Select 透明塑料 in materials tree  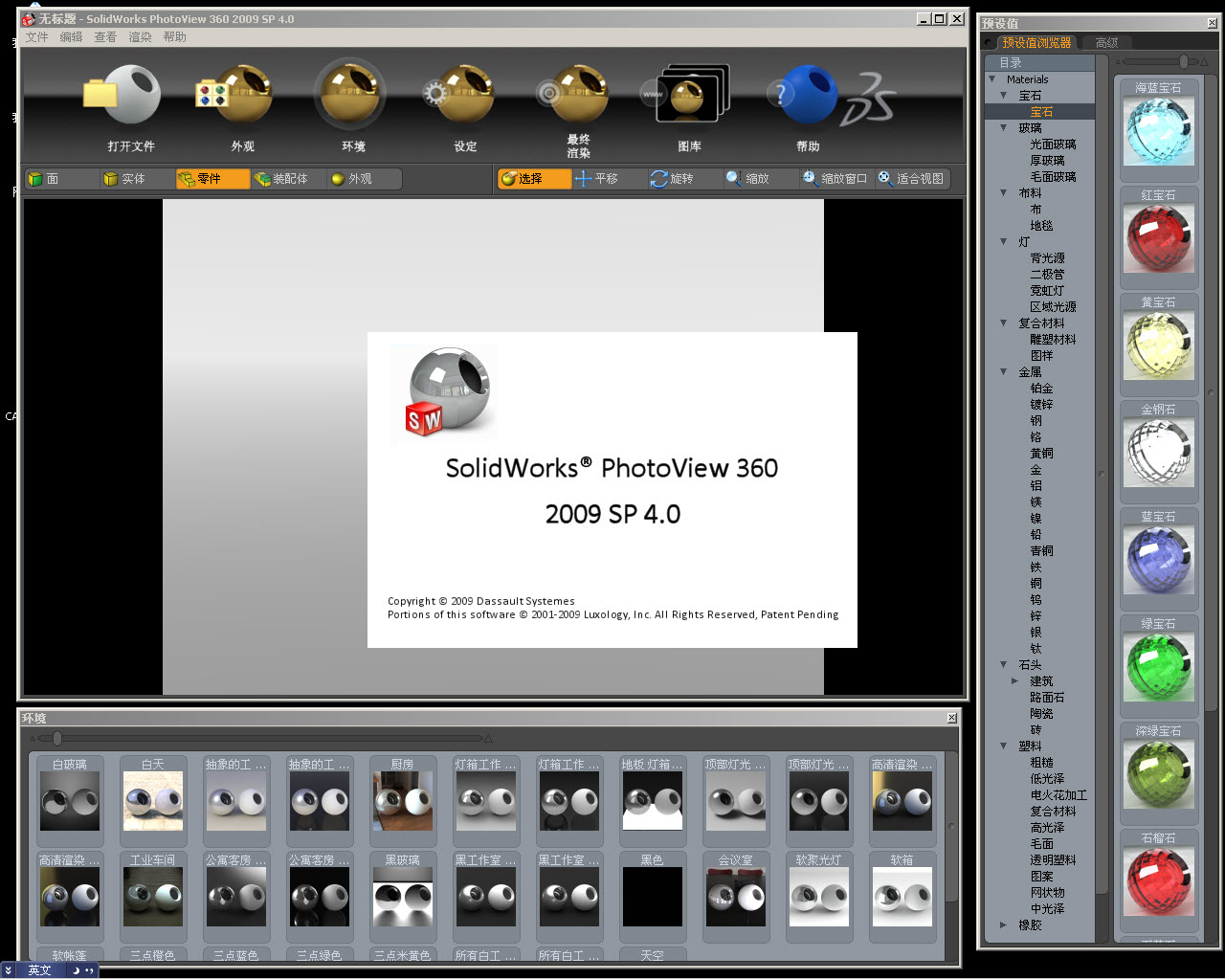tap(1053, 860)
